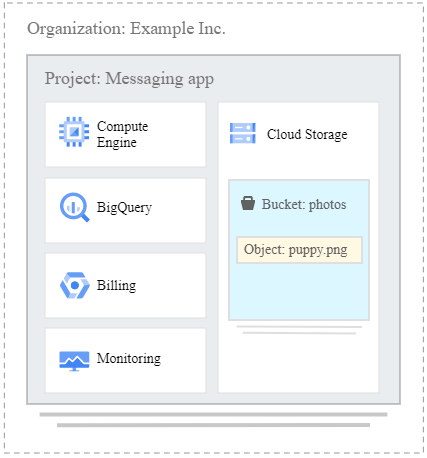The image size is (427, 458).
Task: Select the Object: puppy.png box
Action: 299,250
